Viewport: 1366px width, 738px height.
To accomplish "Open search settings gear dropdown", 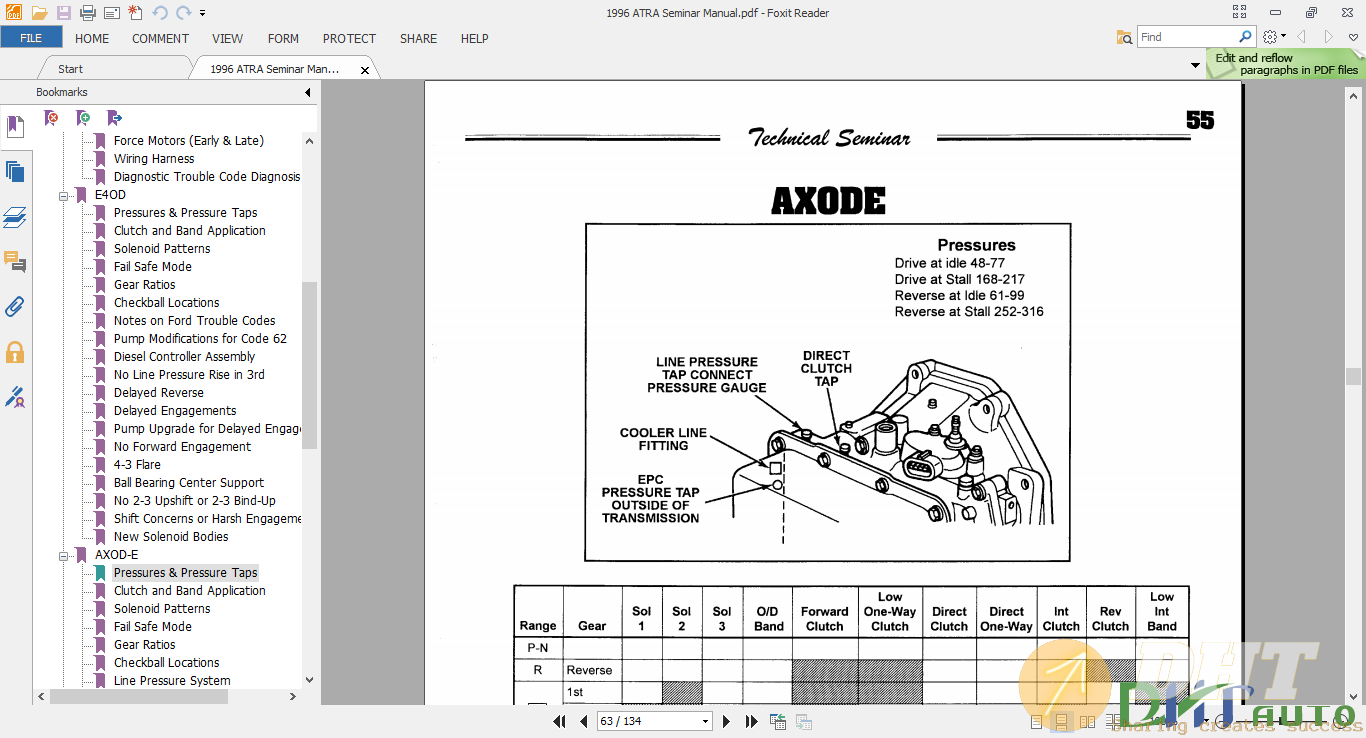I will coord(1275,37).
